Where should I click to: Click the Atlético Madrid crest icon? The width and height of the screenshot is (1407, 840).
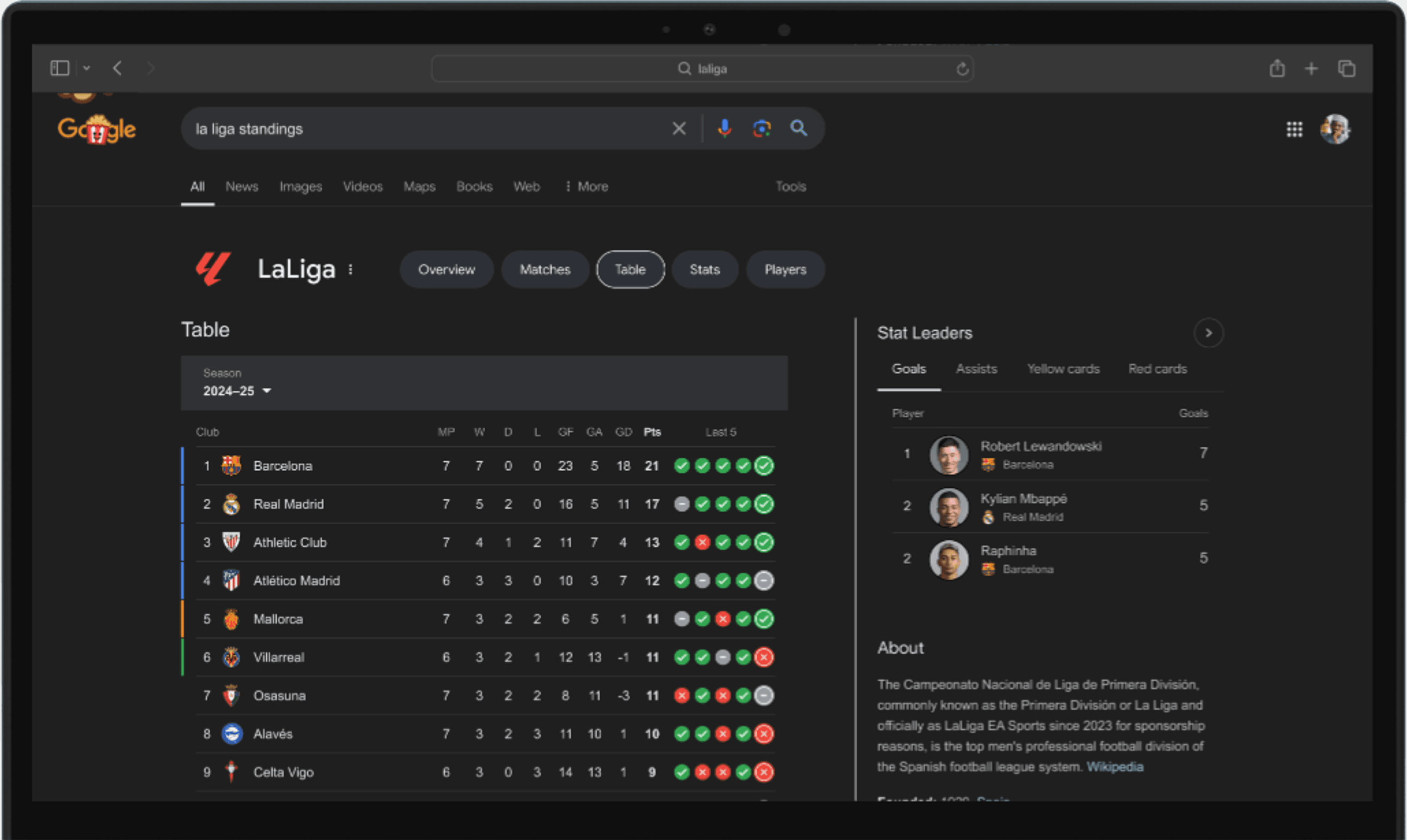[231, 581]
